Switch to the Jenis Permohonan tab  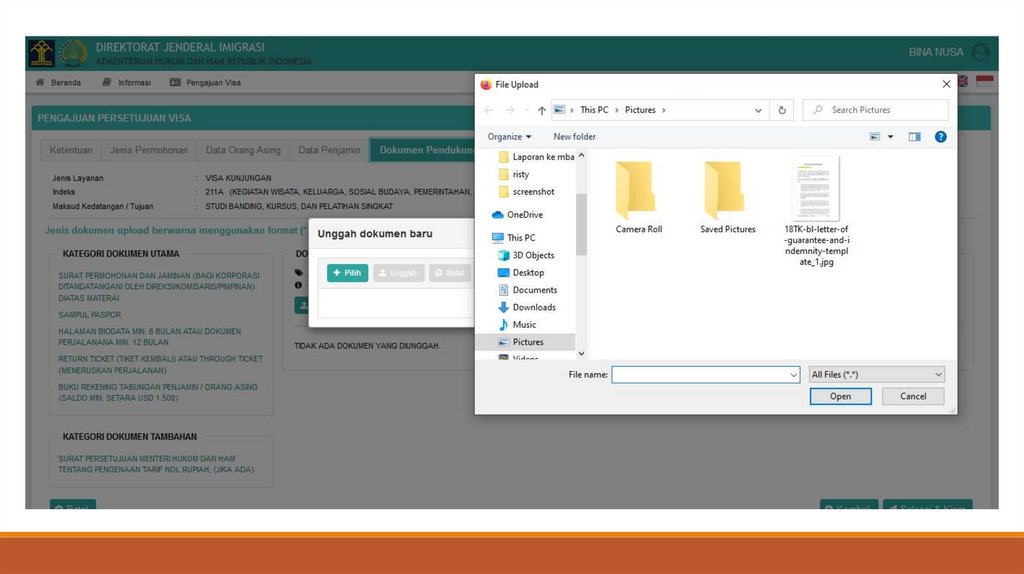149,150
